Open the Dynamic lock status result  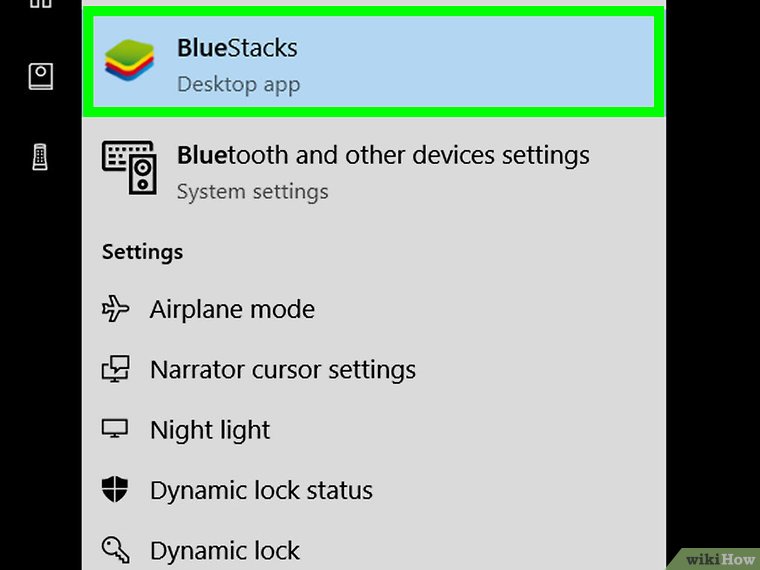coord(261,490)
